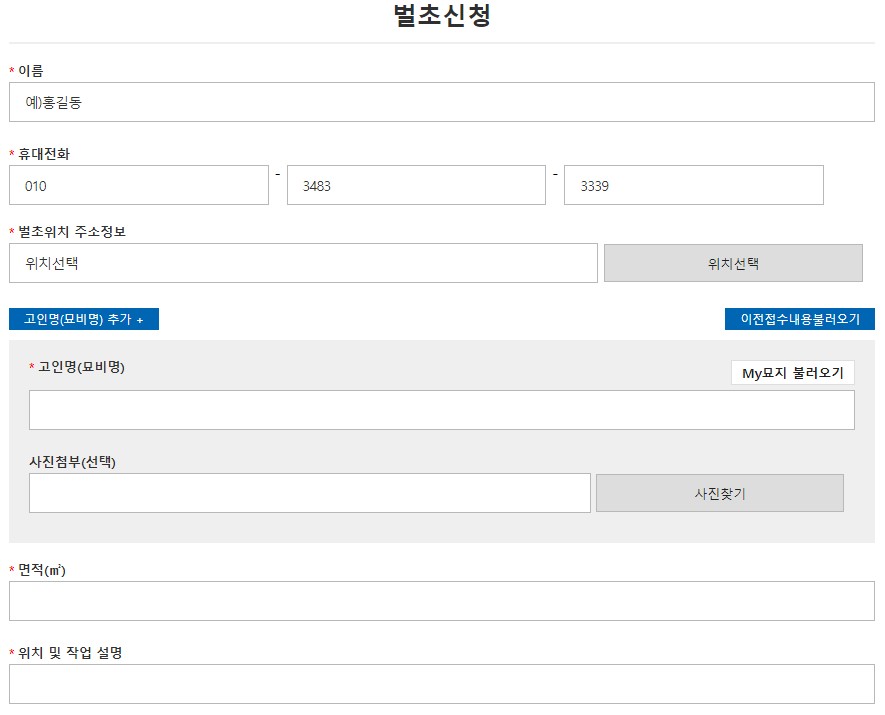Click the 면적(㎡) area input field
This screenshot has width=885, height=715.
coord(440,600)
